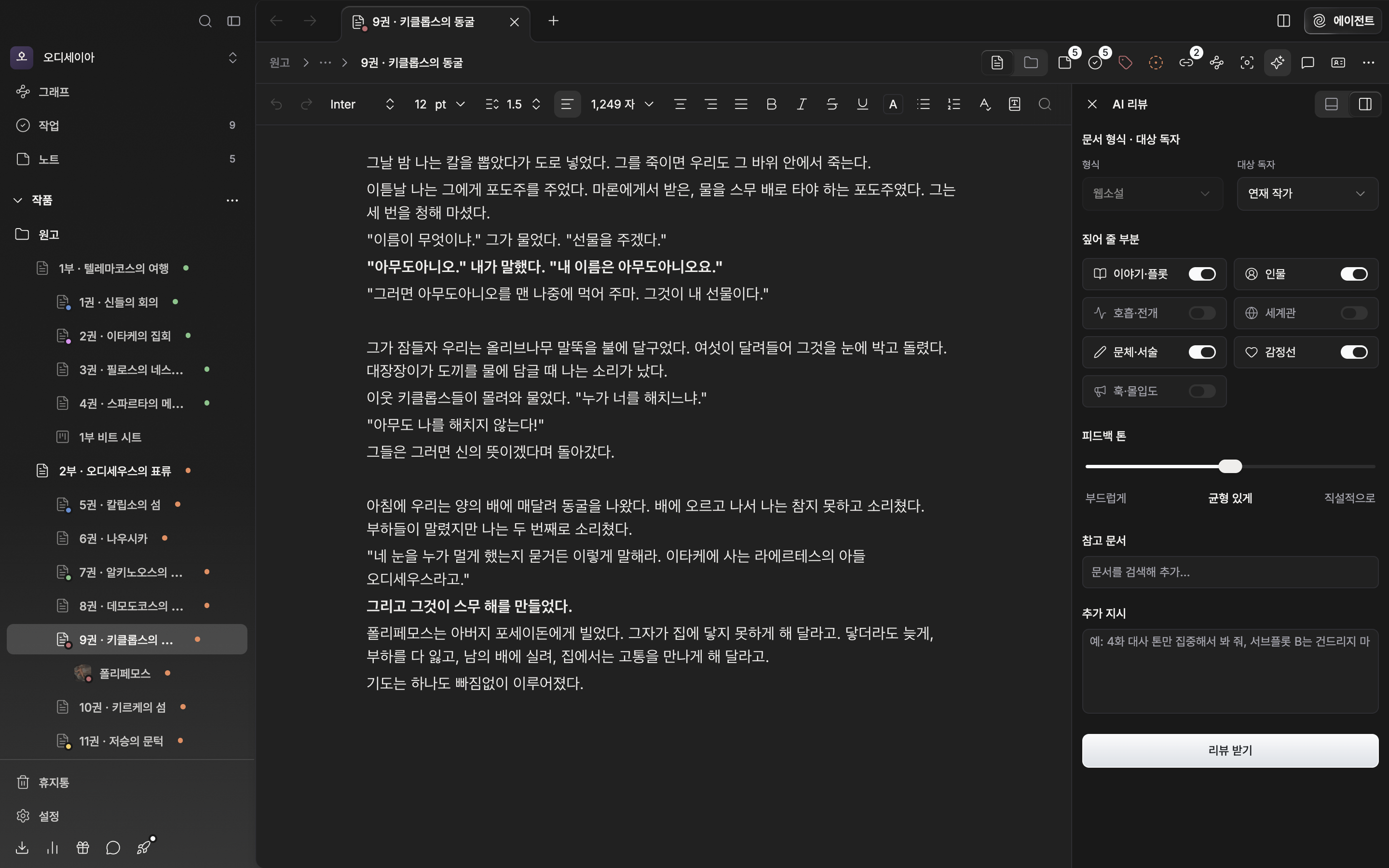The height and width of the screenshot is (868, 1389).
Task: Enable the 훅·몰입도 switch
Action: coord(1202,391)
